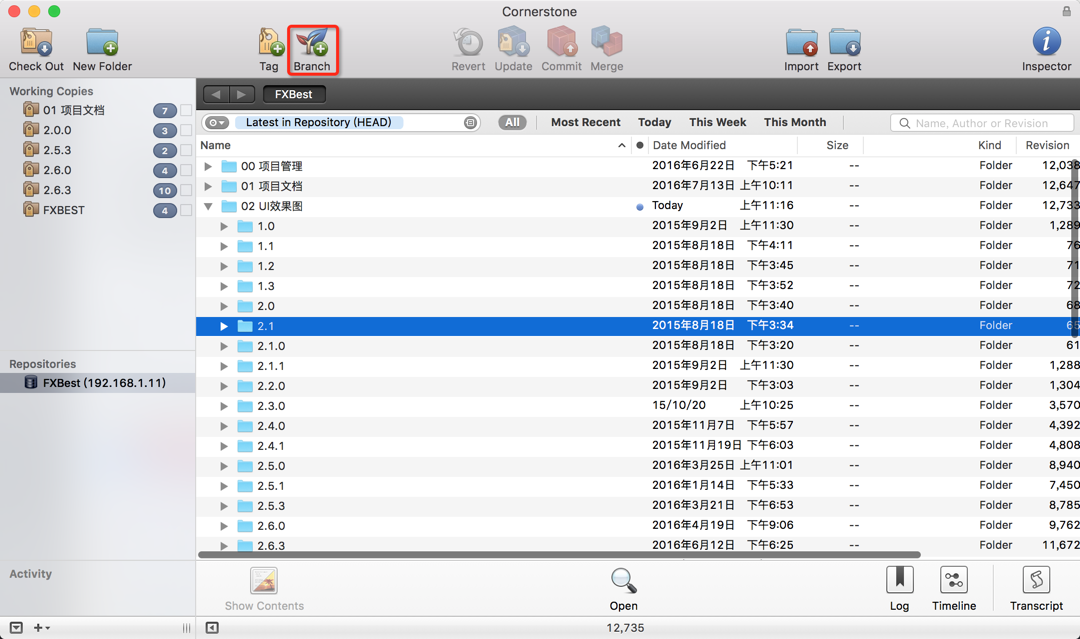The image size is (1080, 639).
Task: Select working copy 01 项目文档
Action: click(x=74, y=110)
